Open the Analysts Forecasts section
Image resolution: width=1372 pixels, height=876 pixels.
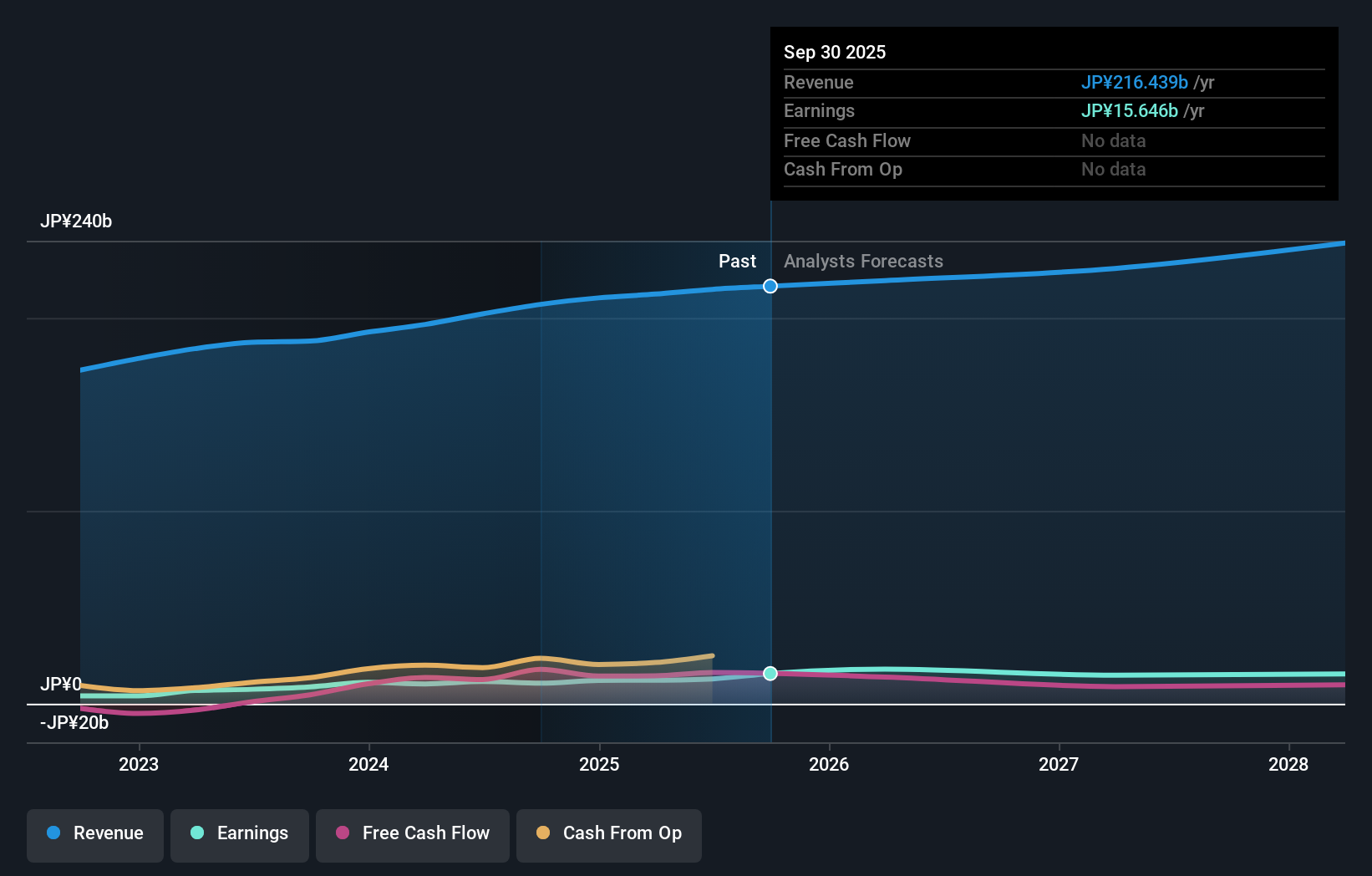(863, 261)
